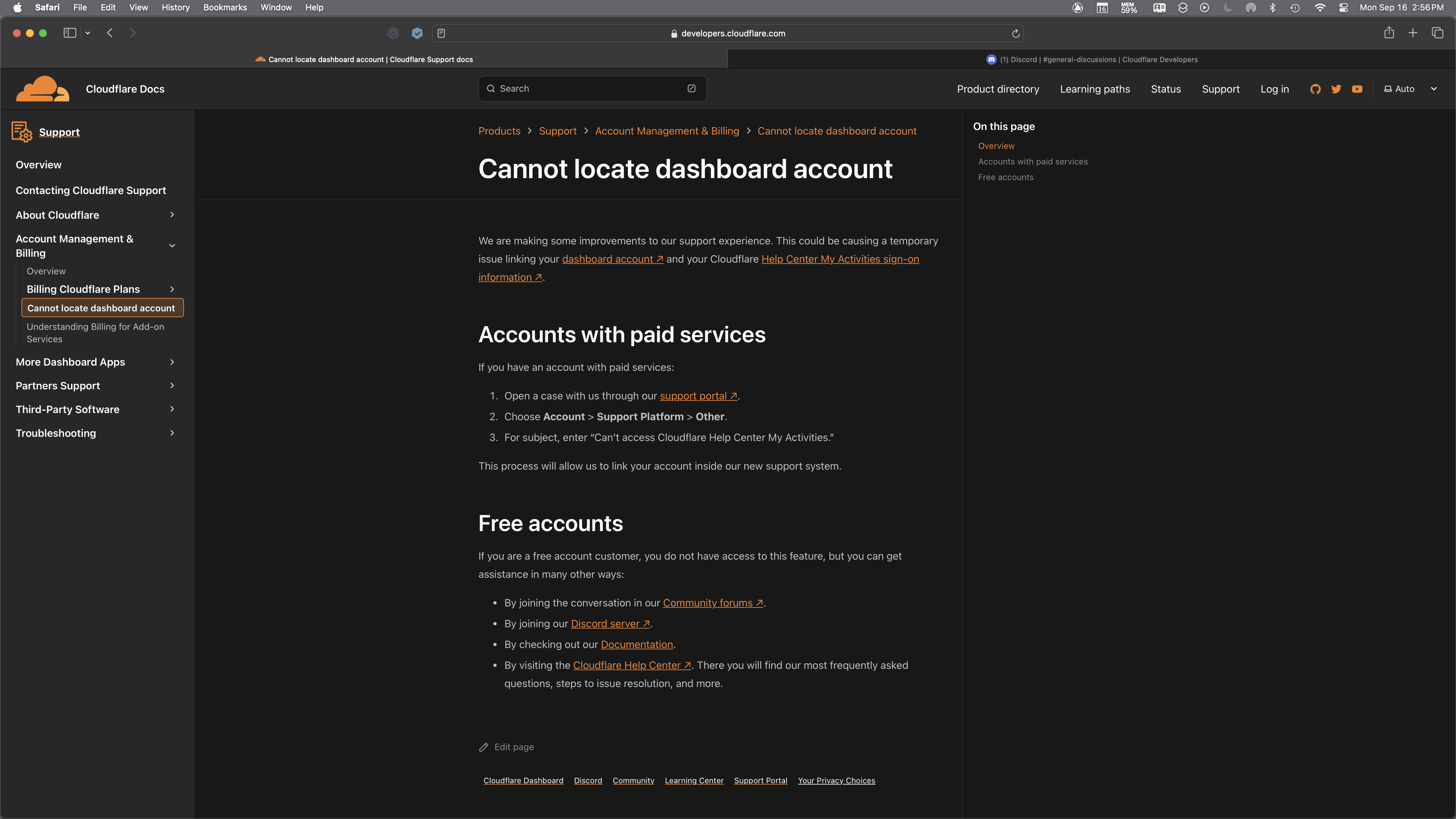Open the YouTube icon link

[x=1357, y=89]
